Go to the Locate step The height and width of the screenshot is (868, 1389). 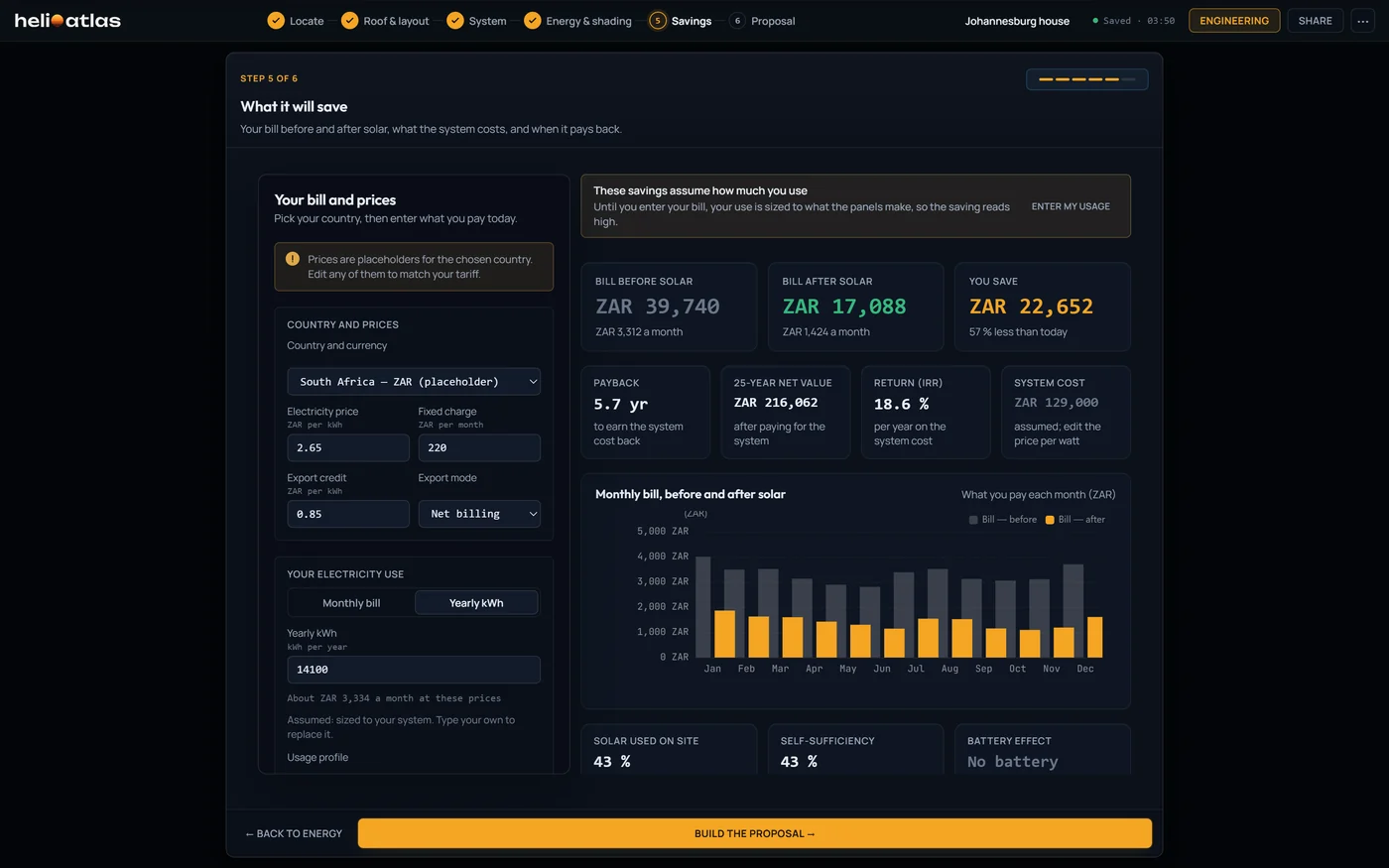(296, 21)
